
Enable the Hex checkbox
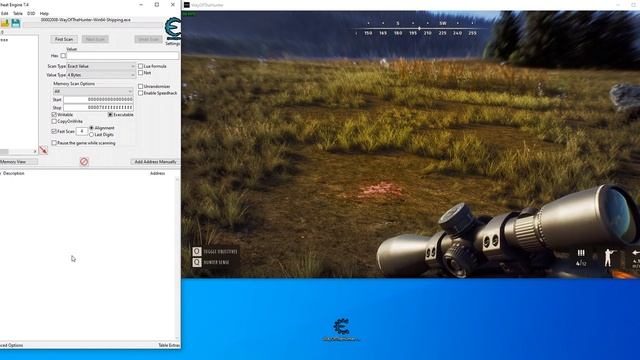point(63,56)
